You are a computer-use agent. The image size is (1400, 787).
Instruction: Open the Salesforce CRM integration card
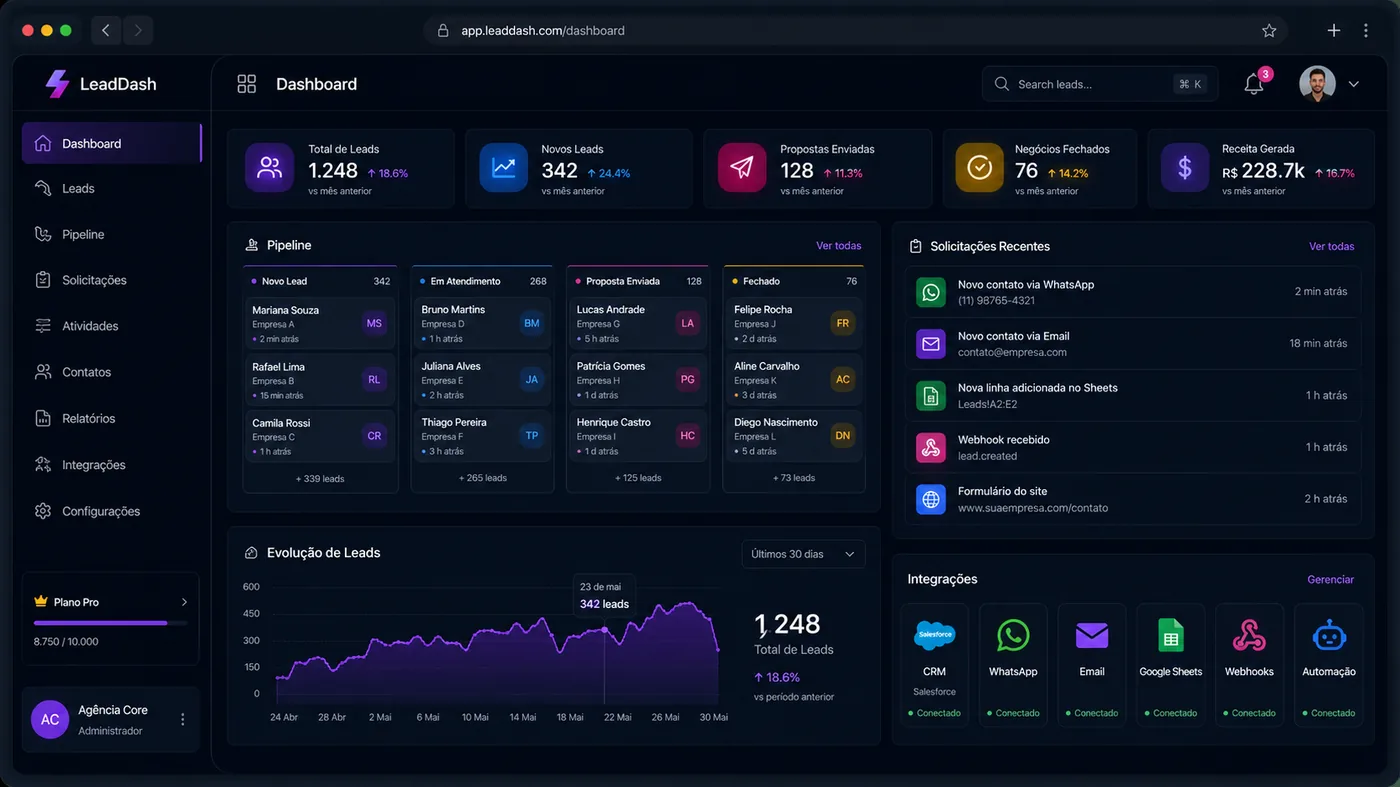tap(935, 664)
